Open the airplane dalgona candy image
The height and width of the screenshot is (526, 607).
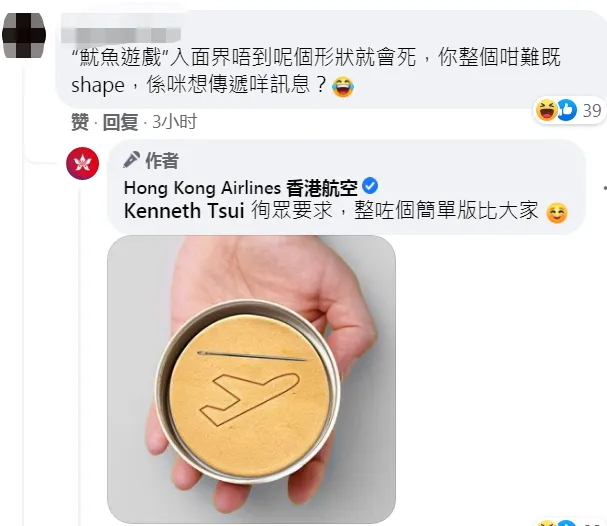[251, 379]
